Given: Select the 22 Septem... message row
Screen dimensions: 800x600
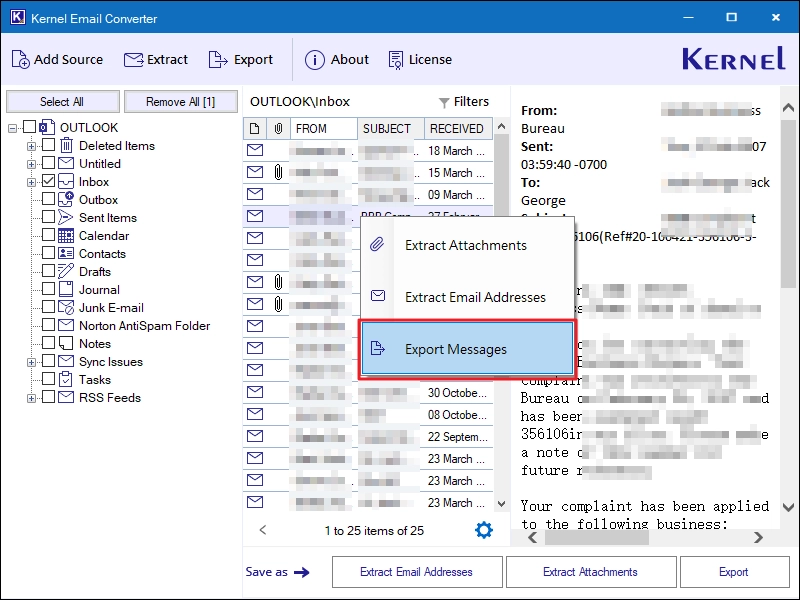Looking at the screenshot, I should pyautogui.click(x=368, y=437).
